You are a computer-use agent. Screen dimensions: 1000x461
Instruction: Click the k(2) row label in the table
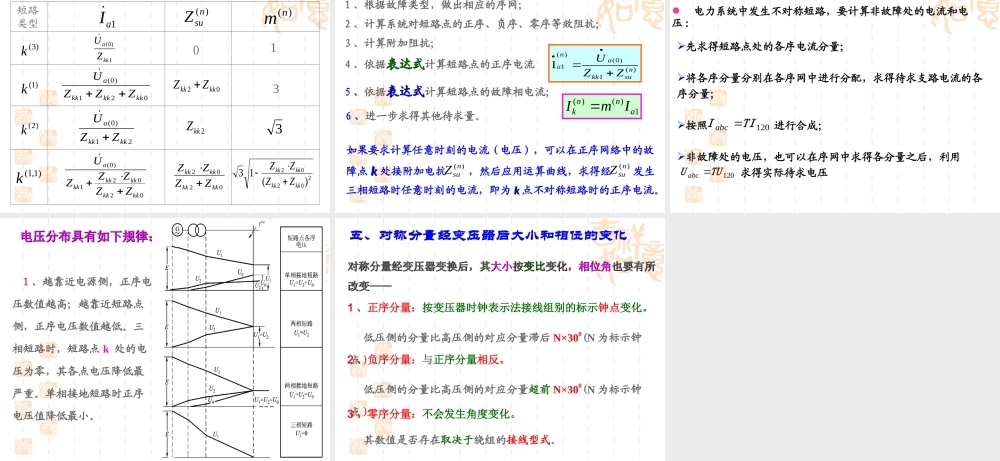pos(29,128)
